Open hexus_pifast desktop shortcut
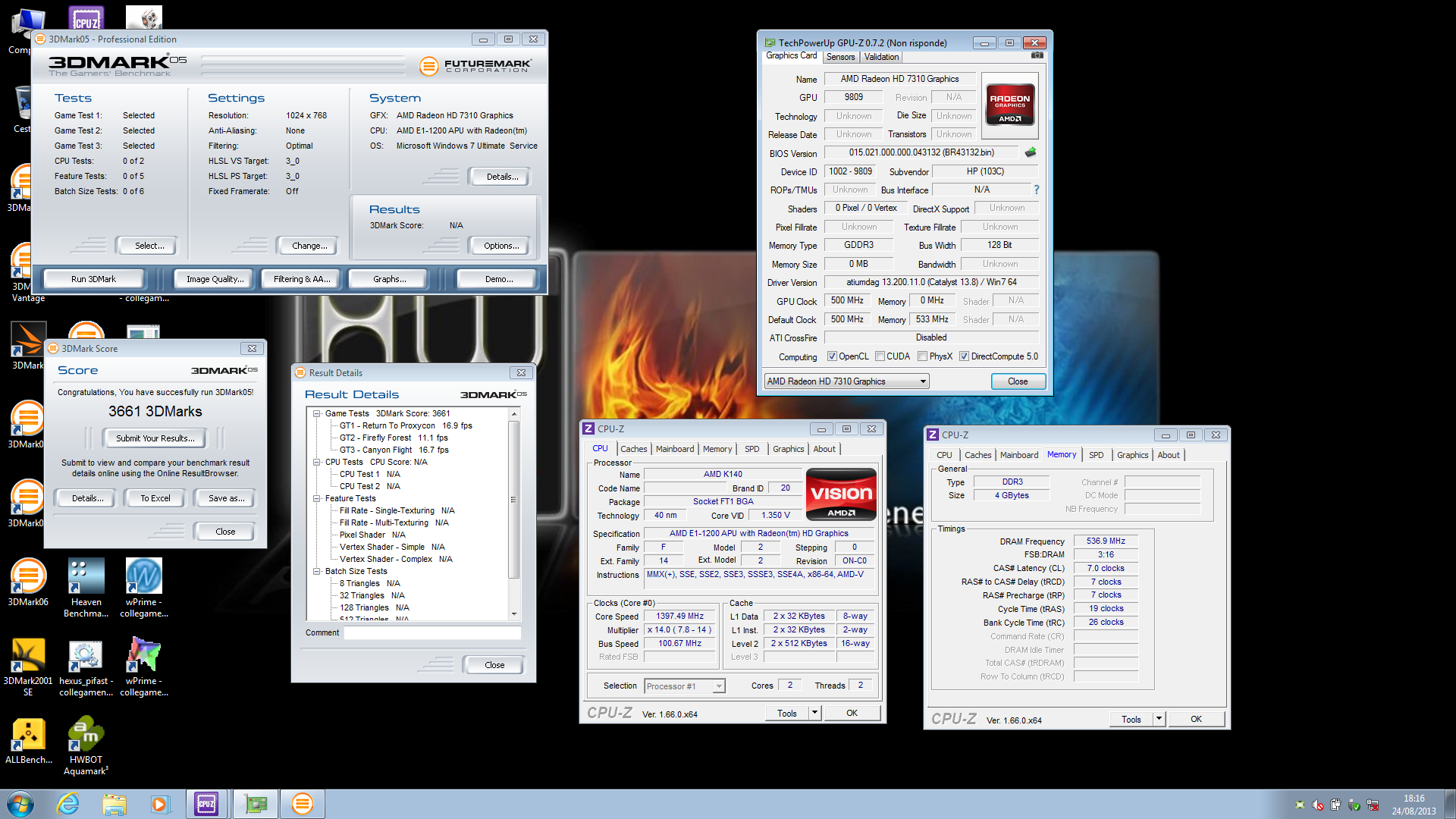 [86, 667]
